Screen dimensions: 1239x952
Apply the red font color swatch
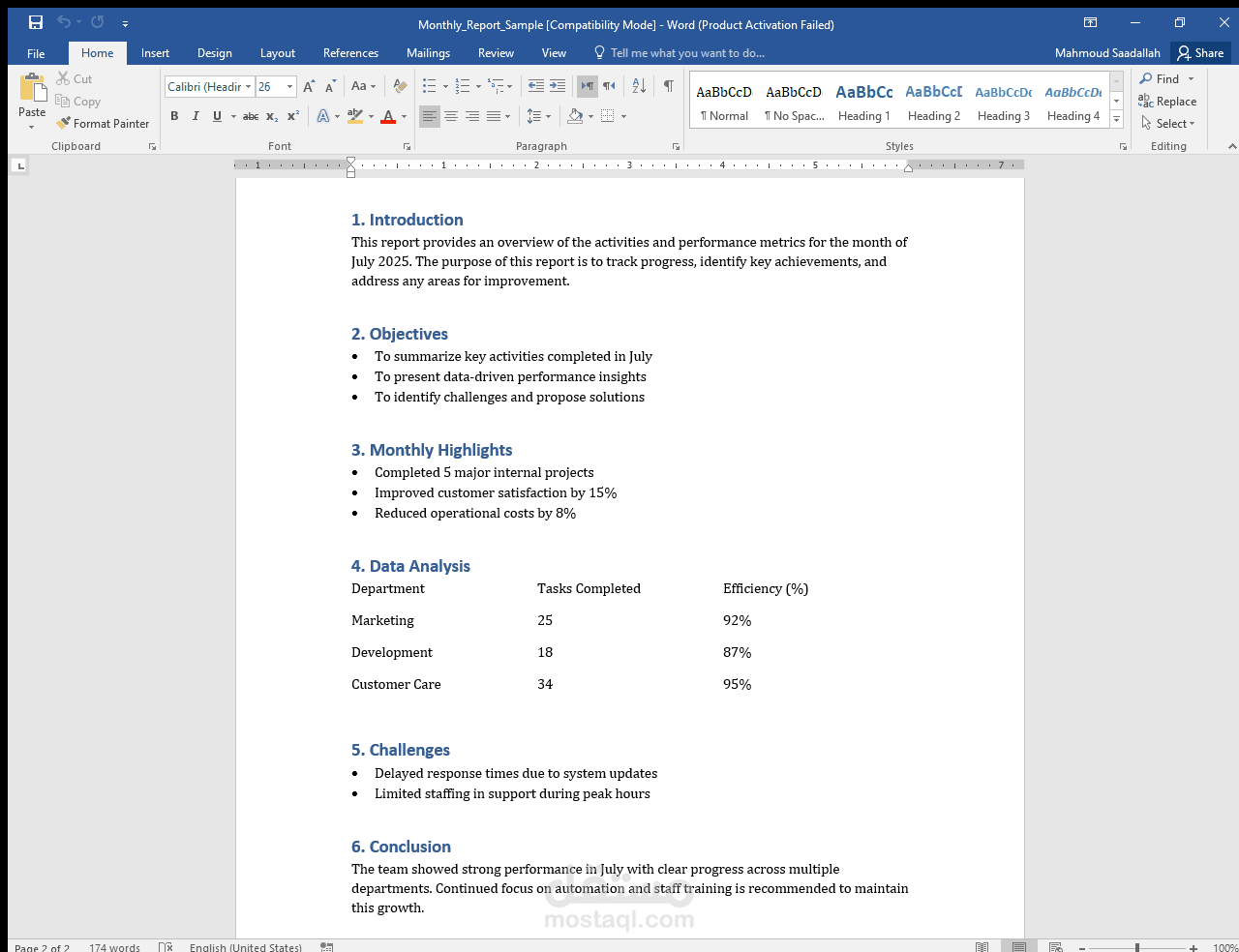[x=388, y=116]
